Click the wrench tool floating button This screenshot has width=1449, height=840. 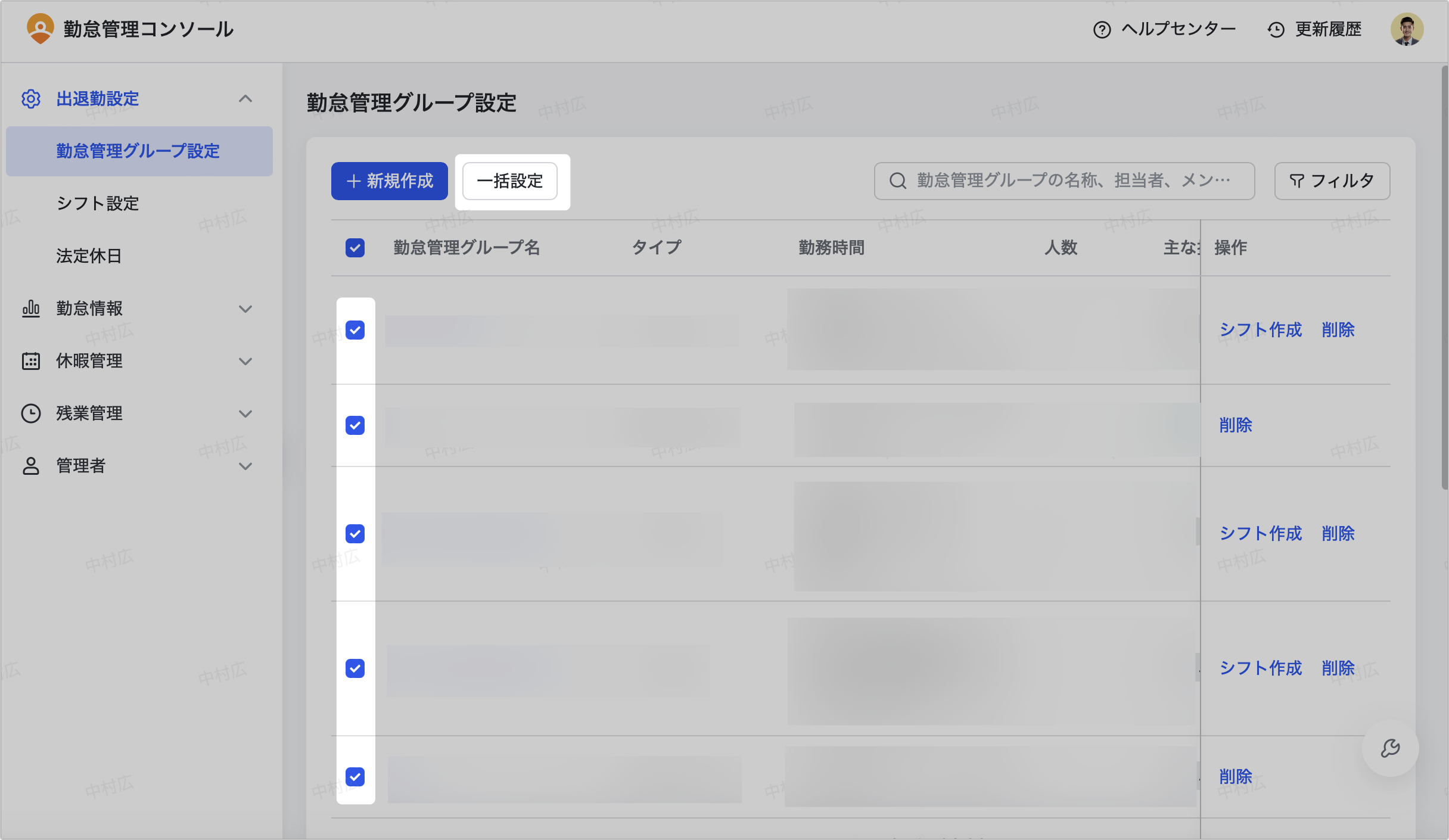click(1390, 748)
